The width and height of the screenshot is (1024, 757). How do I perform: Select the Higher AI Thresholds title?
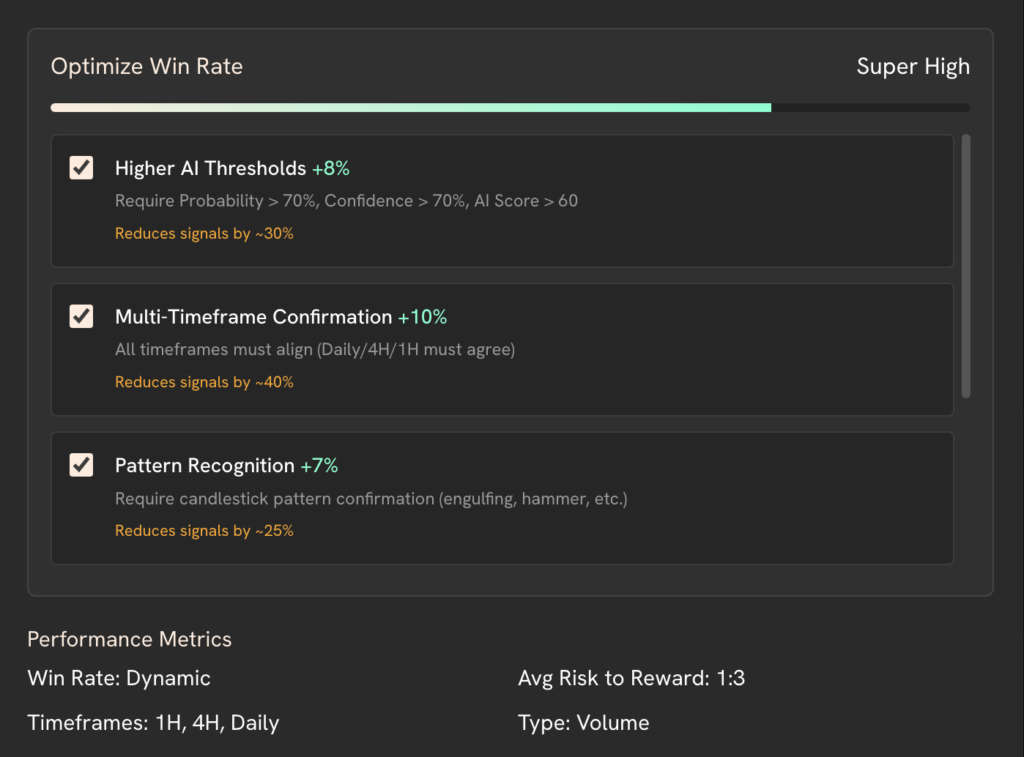click(x=210, y=168)
